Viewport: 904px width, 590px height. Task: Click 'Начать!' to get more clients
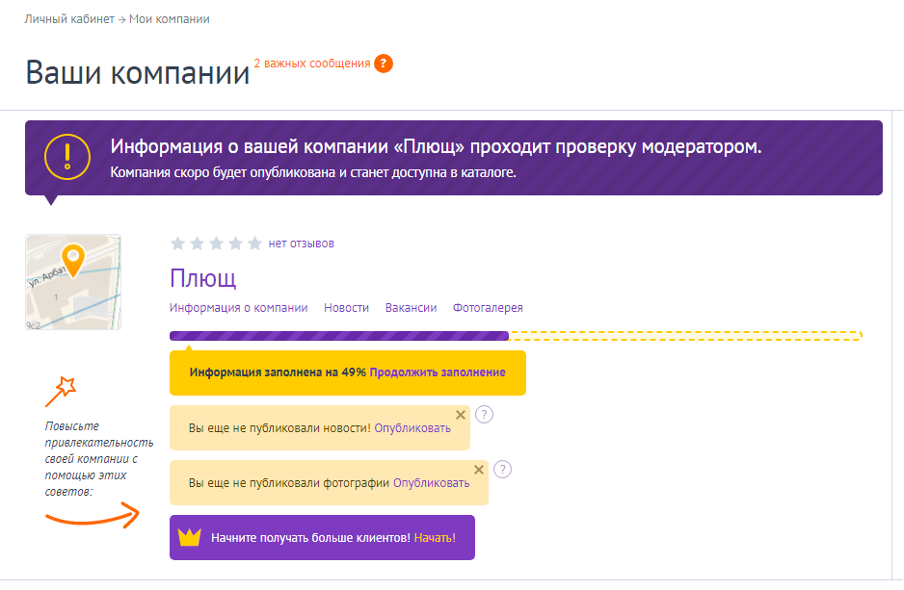pyautogui.click(x=434, y=538)
